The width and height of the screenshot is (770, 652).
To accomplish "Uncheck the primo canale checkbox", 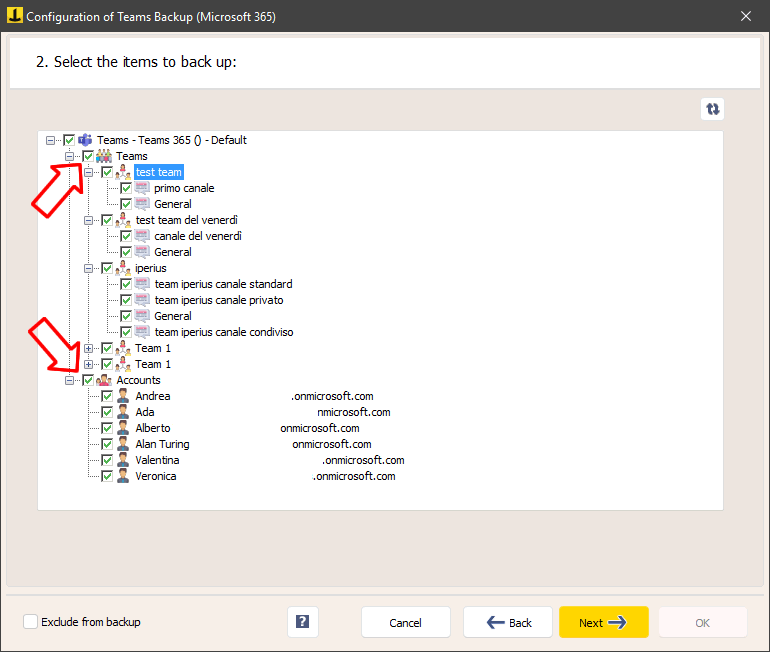I will 126,189.
